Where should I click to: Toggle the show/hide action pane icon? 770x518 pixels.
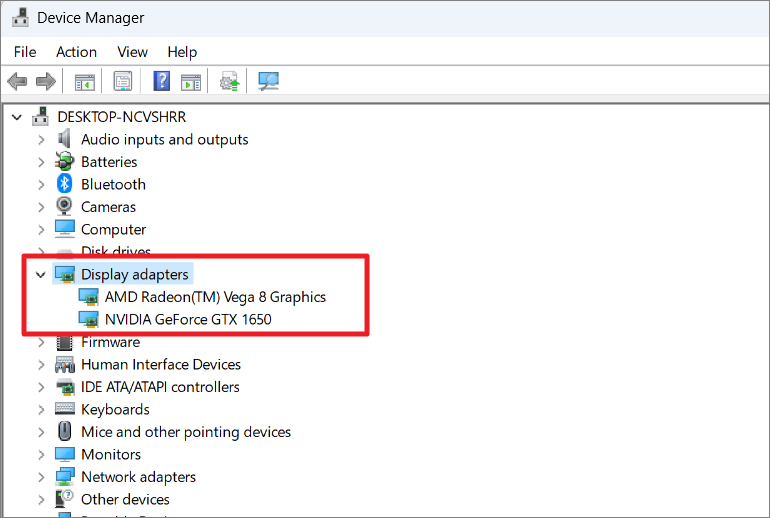tap(191, 82)
